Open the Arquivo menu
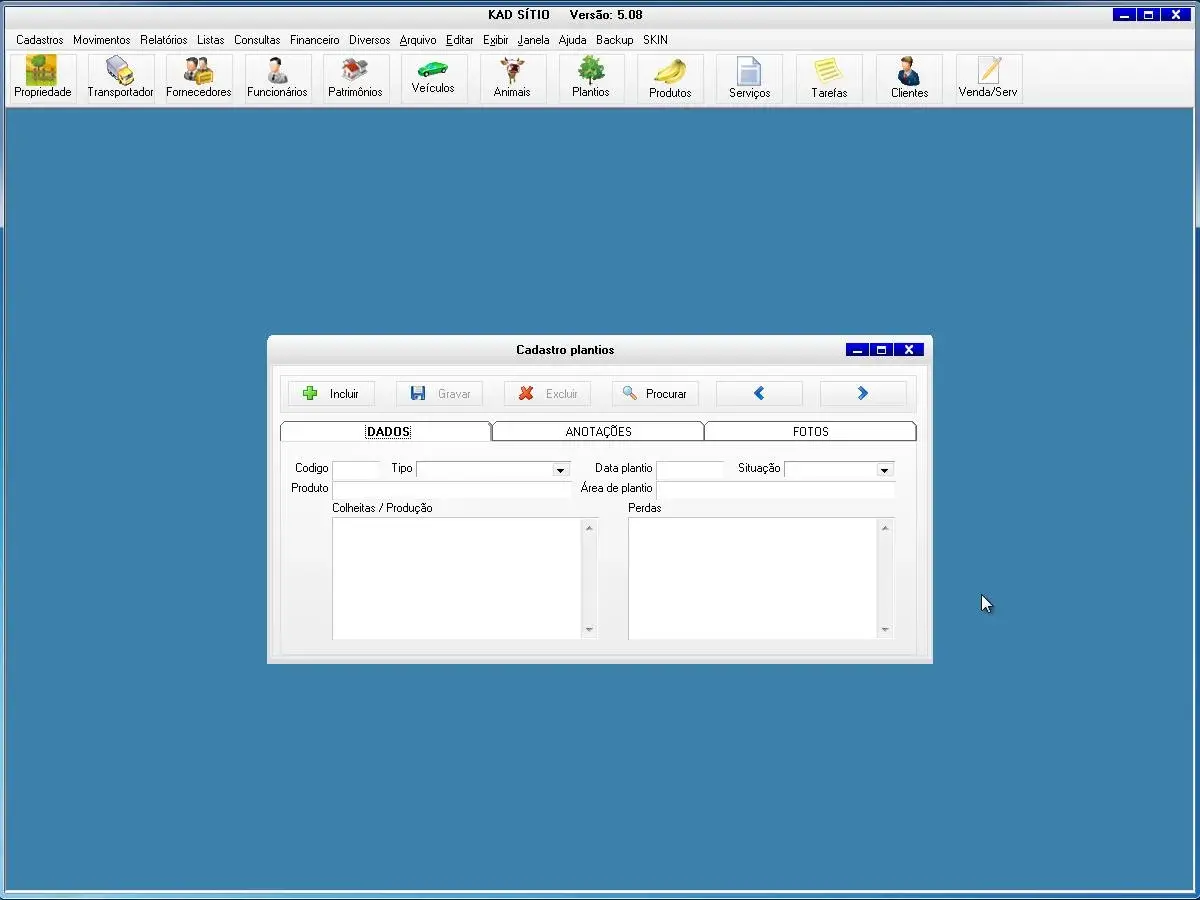The image size is (1200, 900). click(x=418, y=40)
